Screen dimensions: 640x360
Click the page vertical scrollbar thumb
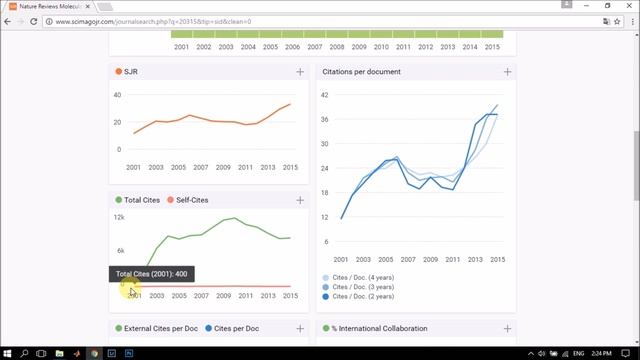(636, 165)
